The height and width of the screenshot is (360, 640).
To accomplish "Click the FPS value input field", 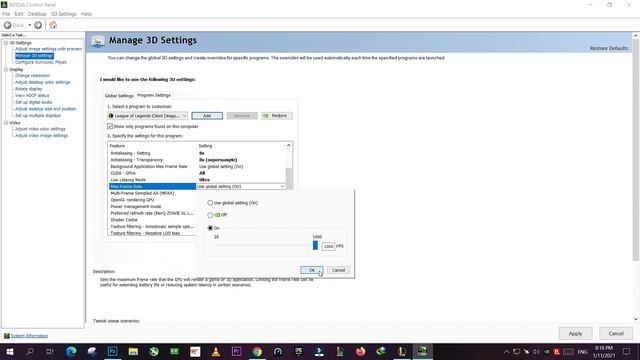I will 328,247.
